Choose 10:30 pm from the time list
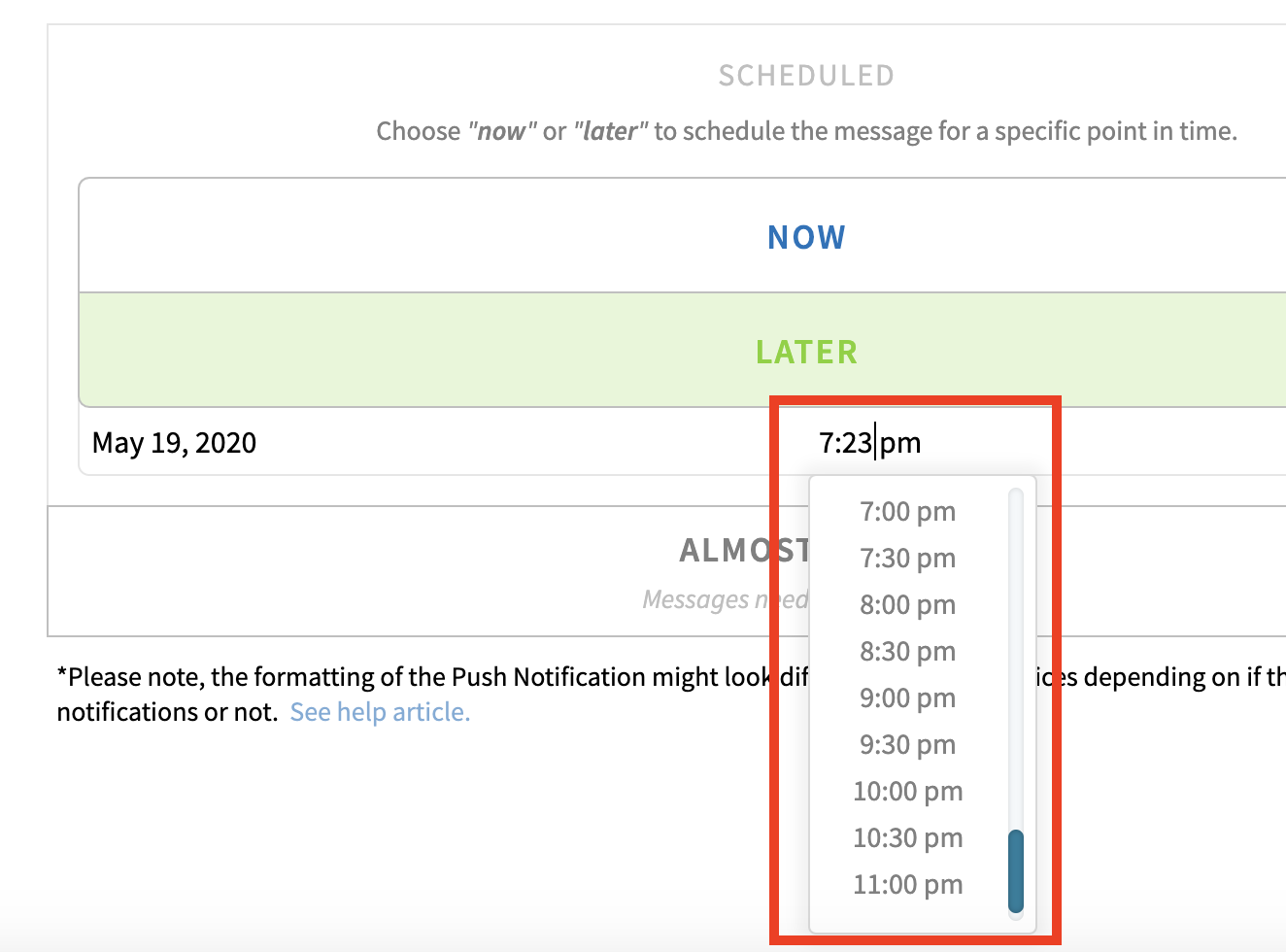The image size is (1286, 952). tap(906, 837)
